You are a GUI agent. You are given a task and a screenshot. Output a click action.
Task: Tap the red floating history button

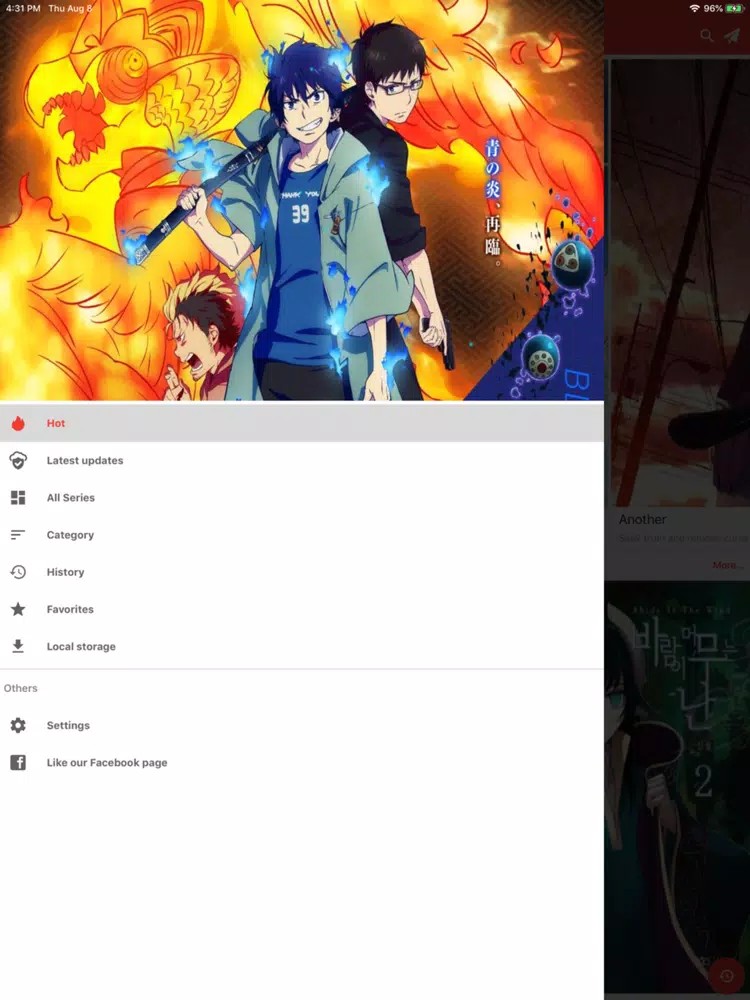pyautogui.click(x=726, y=976)
